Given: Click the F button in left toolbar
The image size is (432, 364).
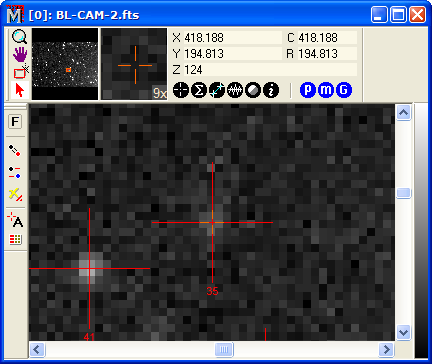Looking at the screenshot, I should (15, 122).
